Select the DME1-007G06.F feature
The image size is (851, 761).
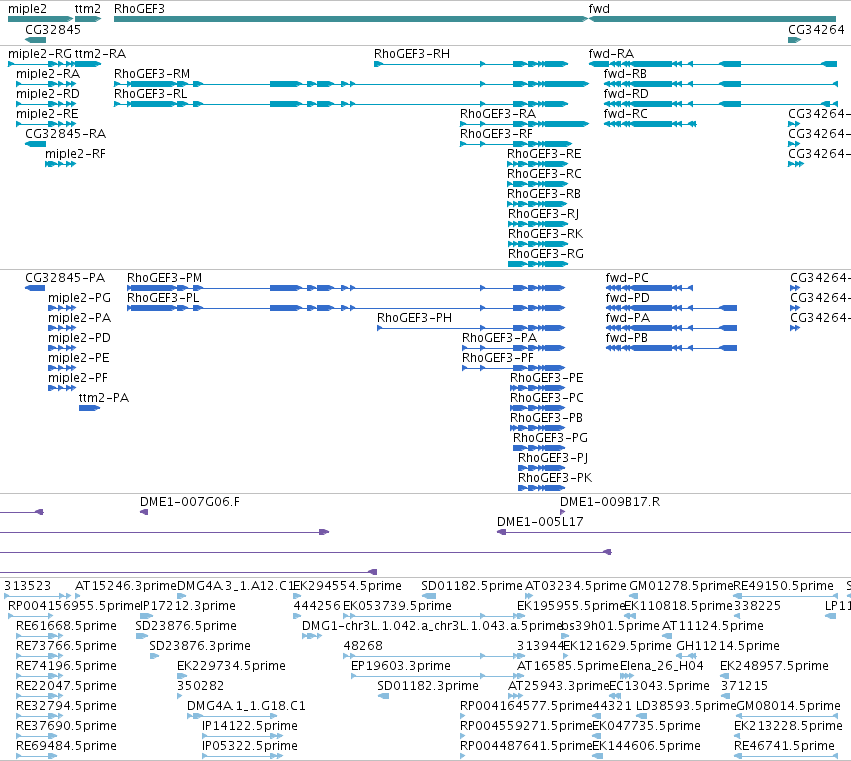(x=144, y=512)
